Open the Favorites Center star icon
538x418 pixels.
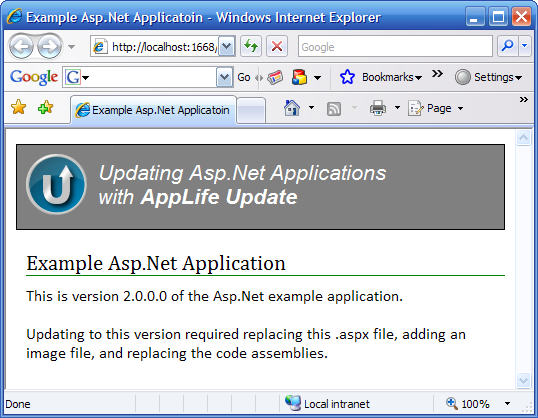point(19,107)
